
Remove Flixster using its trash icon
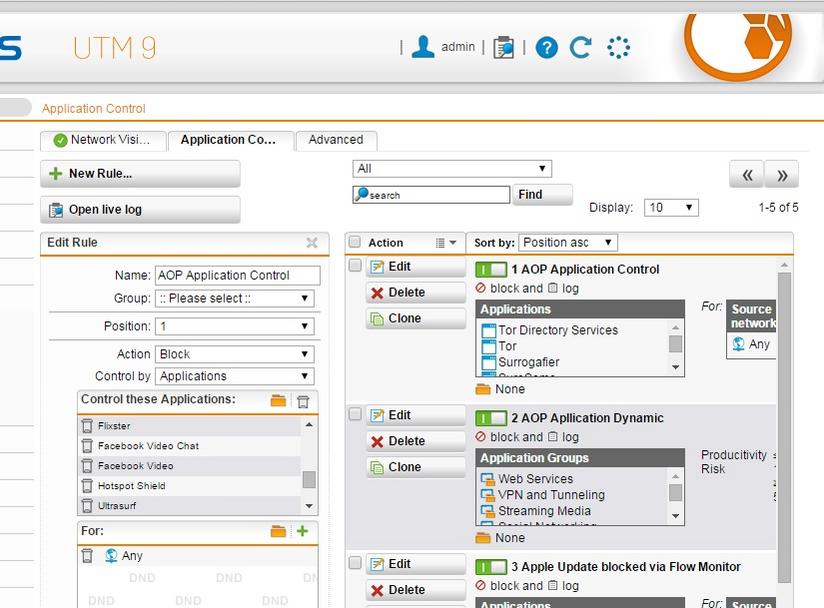[x=87, y=426]
